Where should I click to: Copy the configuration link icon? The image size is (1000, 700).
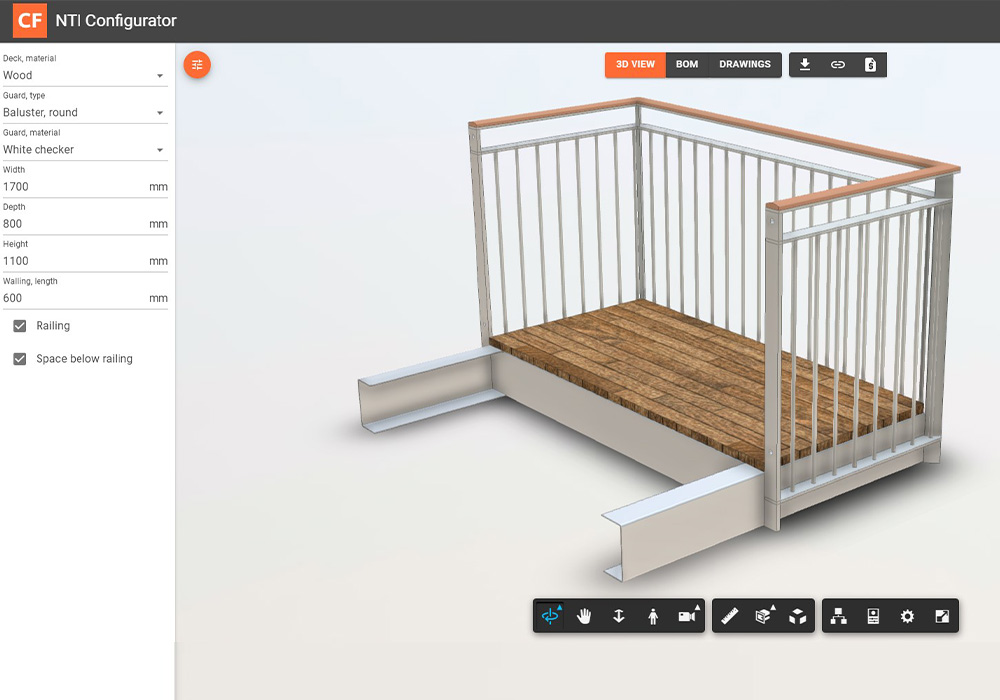click(838, 65)
